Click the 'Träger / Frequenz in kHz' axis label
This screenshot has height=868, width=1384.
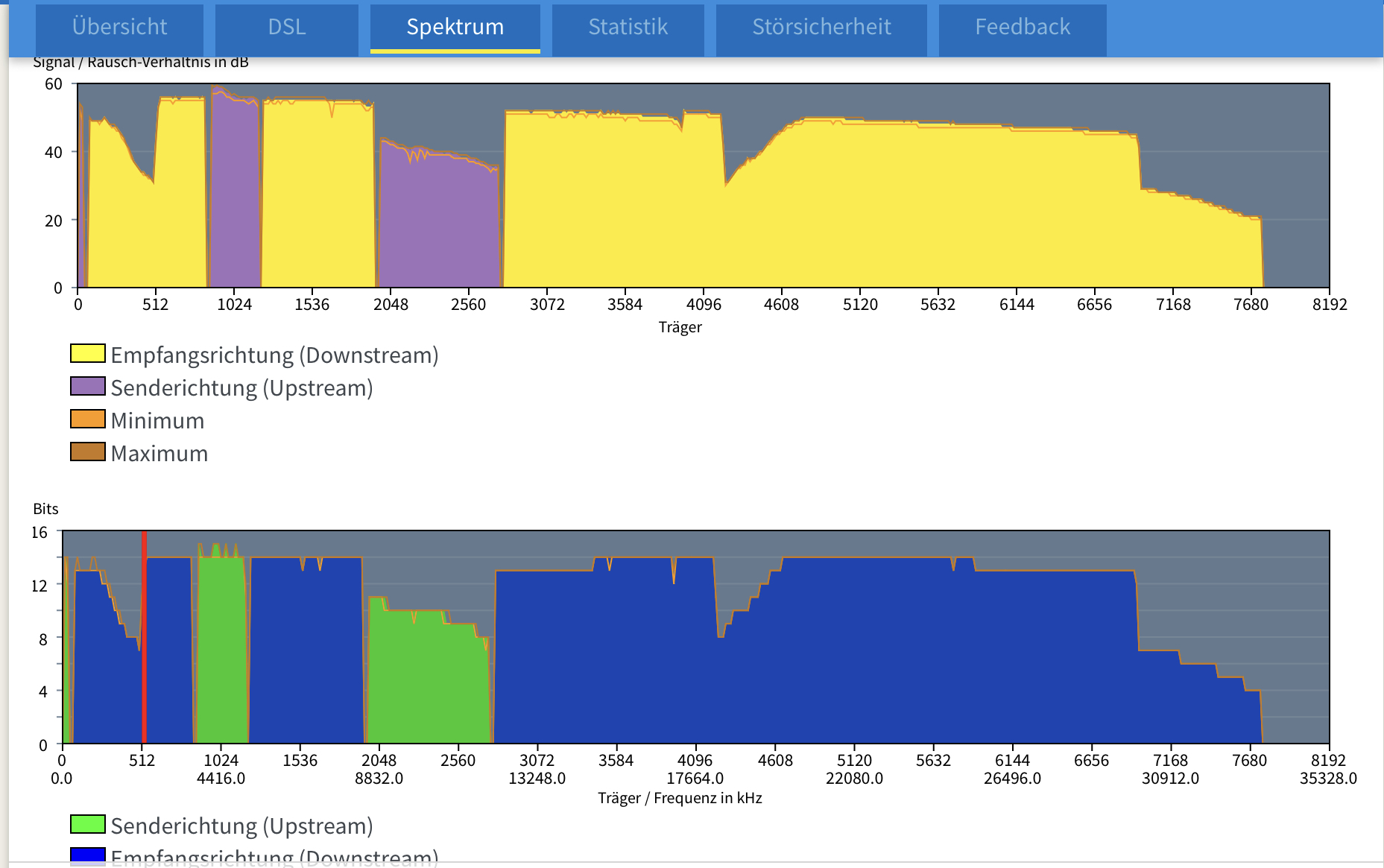pos(680,798)
